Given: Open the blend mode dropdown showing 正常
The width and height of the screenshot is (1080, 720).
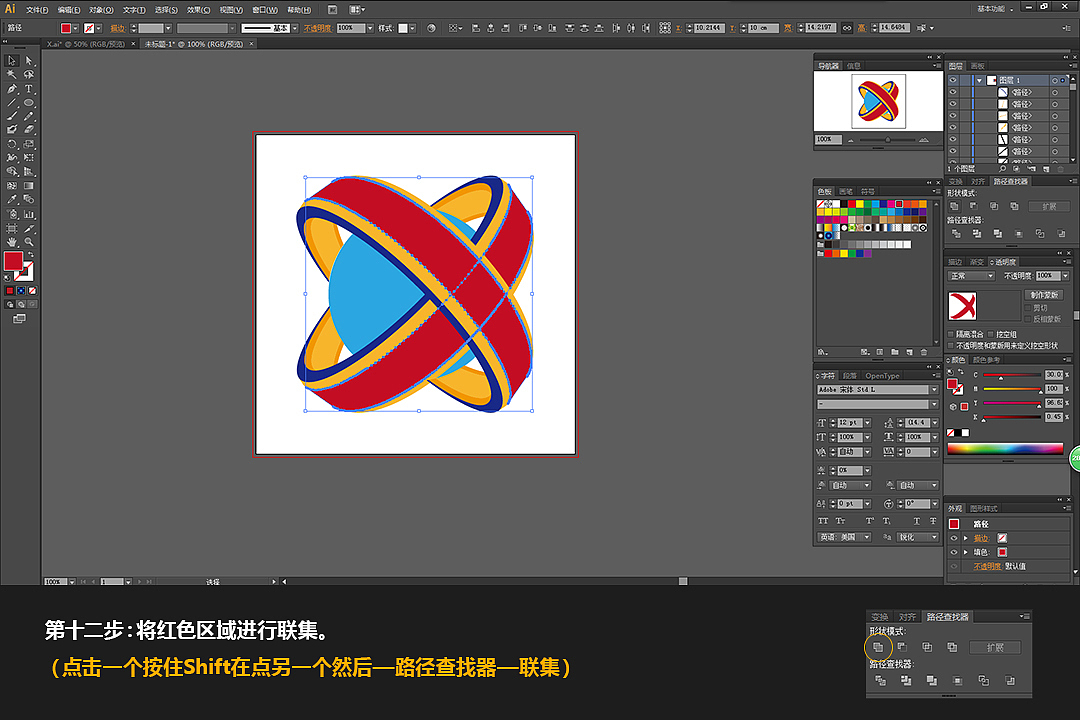Looking at the screenshot, I should [971, 276].
